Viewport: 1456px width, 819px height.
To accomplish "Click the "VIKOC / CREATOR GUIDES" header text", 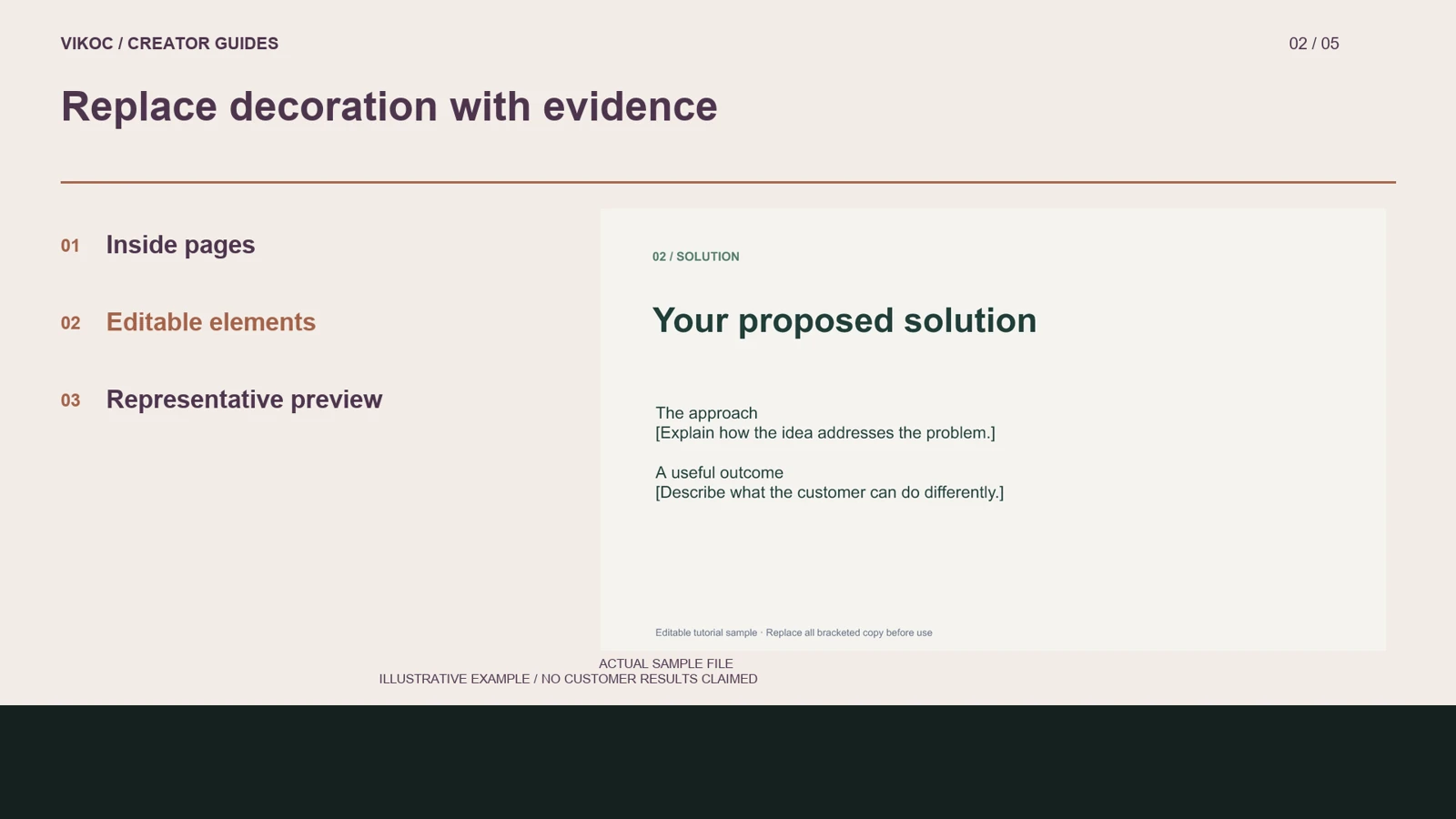I will 169,44.
